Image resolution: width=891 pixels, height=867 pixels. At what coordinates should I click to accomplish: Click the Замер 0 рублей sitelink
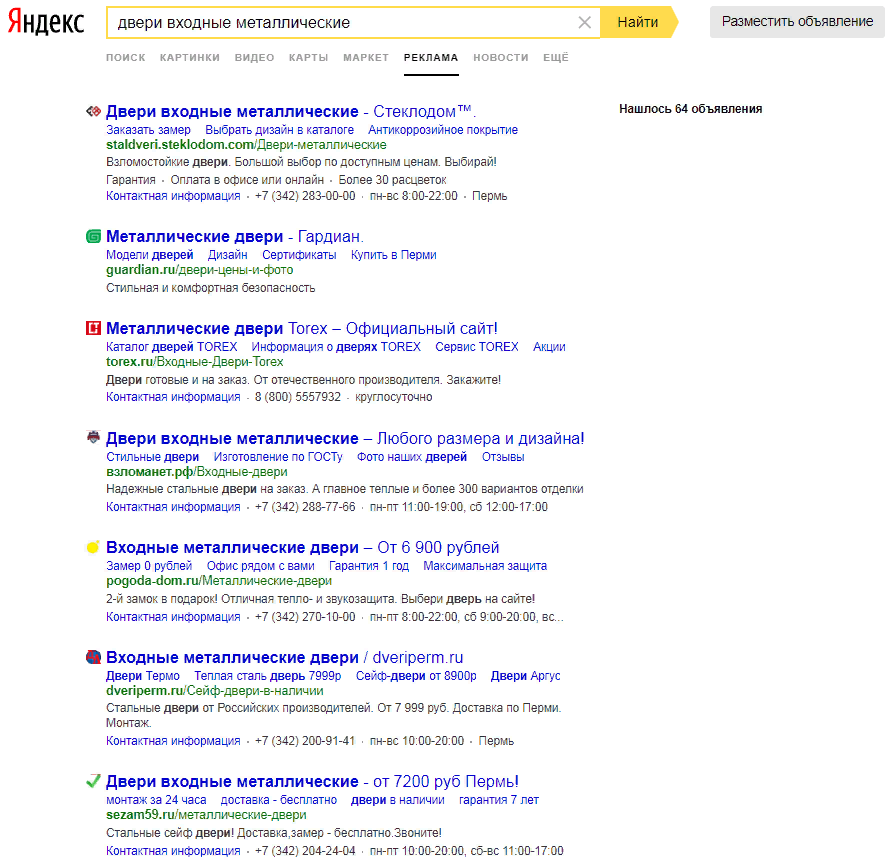[x=149, y=566]
